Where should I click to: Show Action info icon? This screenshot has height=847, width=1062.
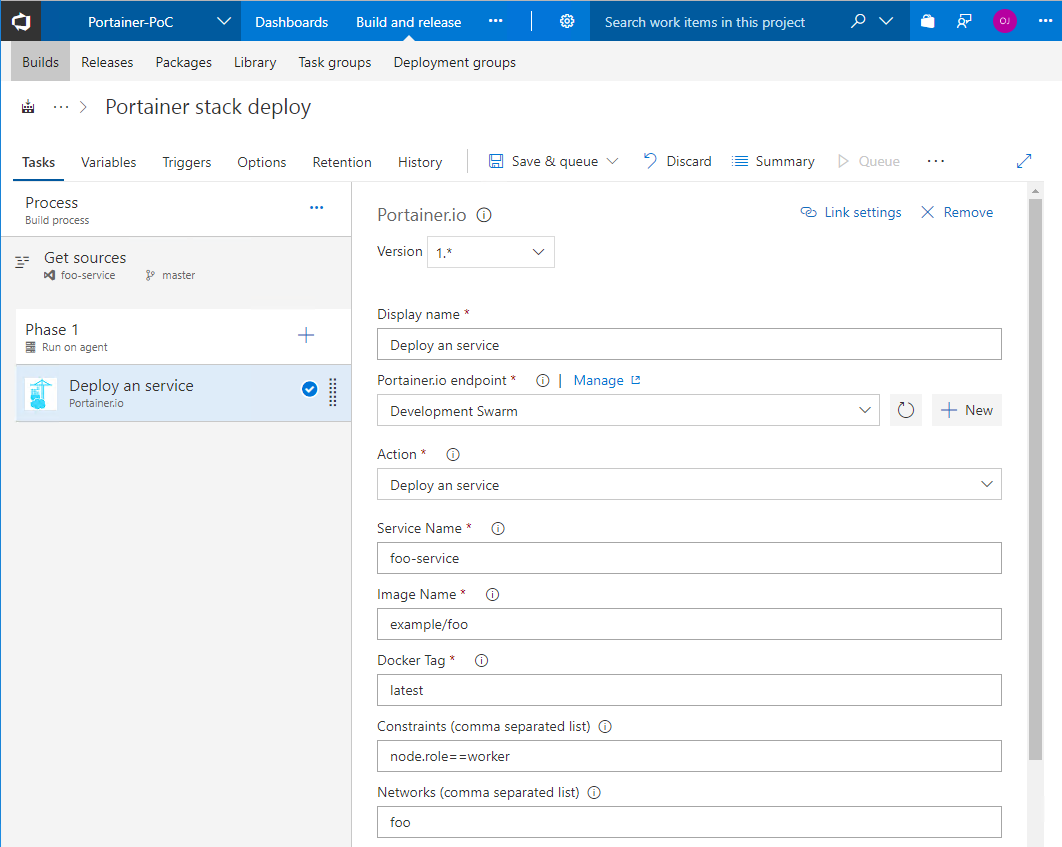pyautogui.click(x=453, y=455)
